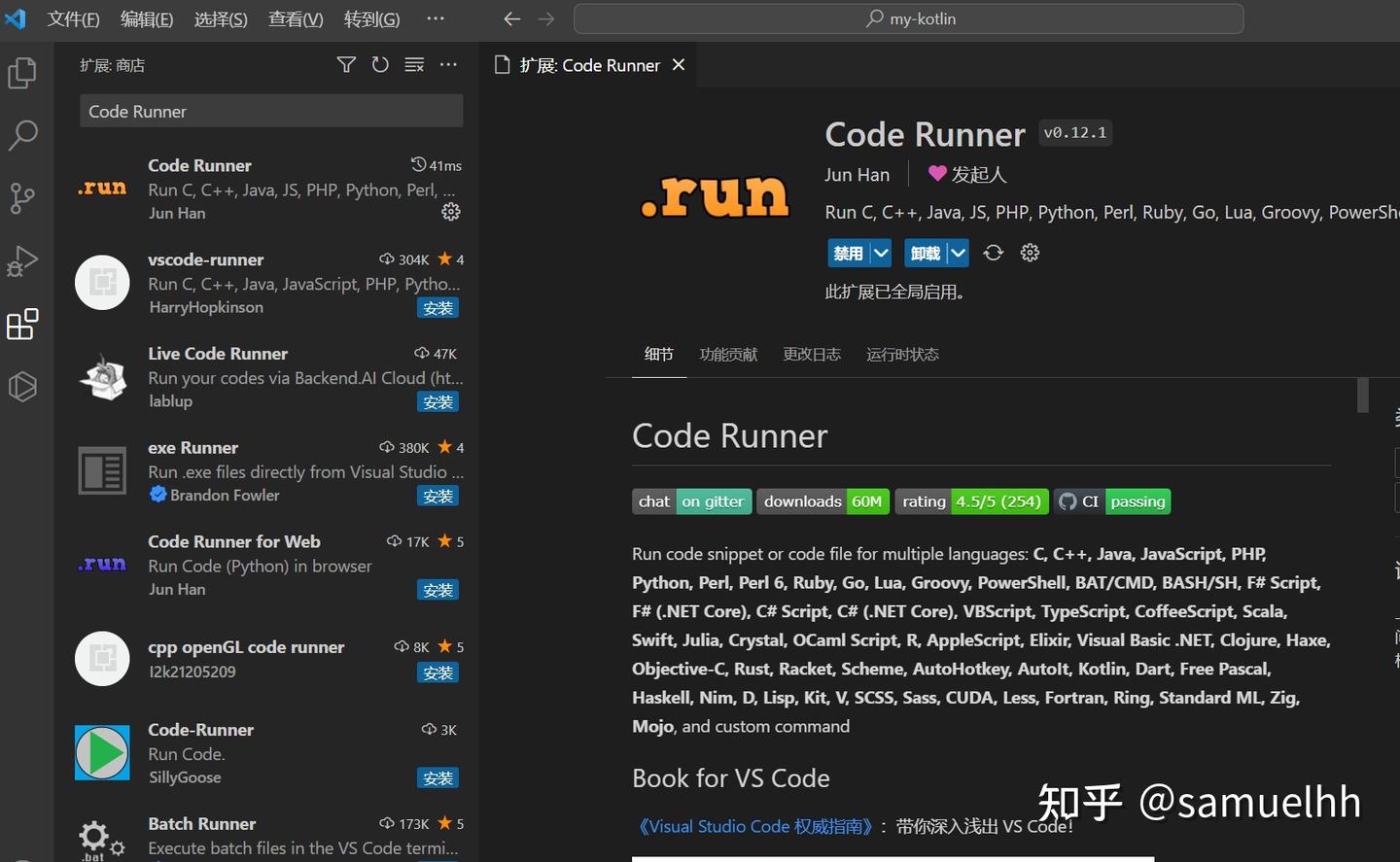The image size is (1400, 862).
Task: Switch to the 更改日志 tab
Action: click(812, 354)
